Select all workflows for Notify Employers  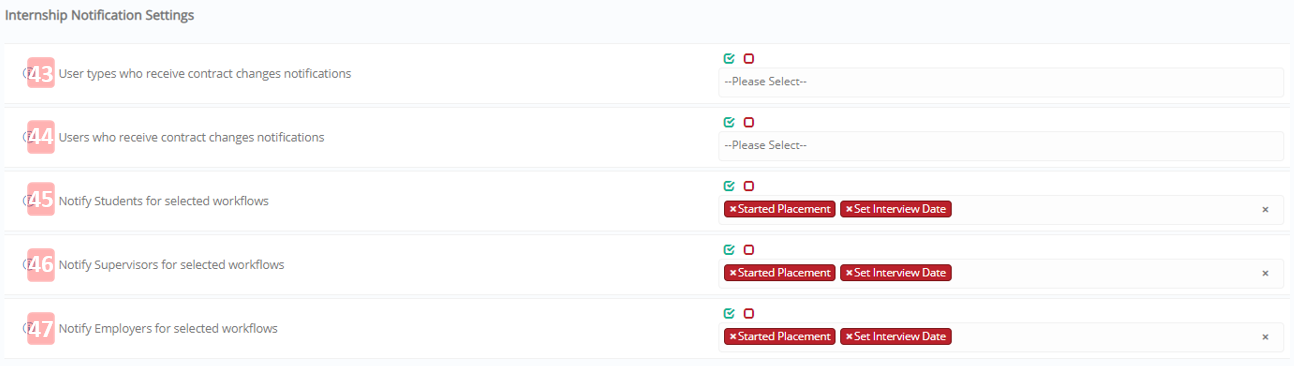click(x=729, y=314)
